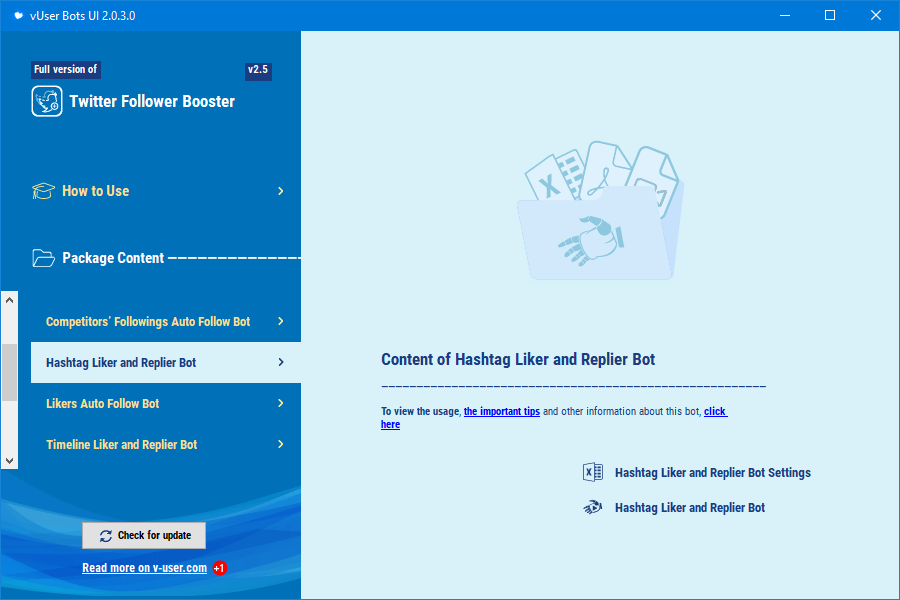Click the Check for update button
This screenshot has width=900, height=600.
pyautogui.click(x=144, y=535)
